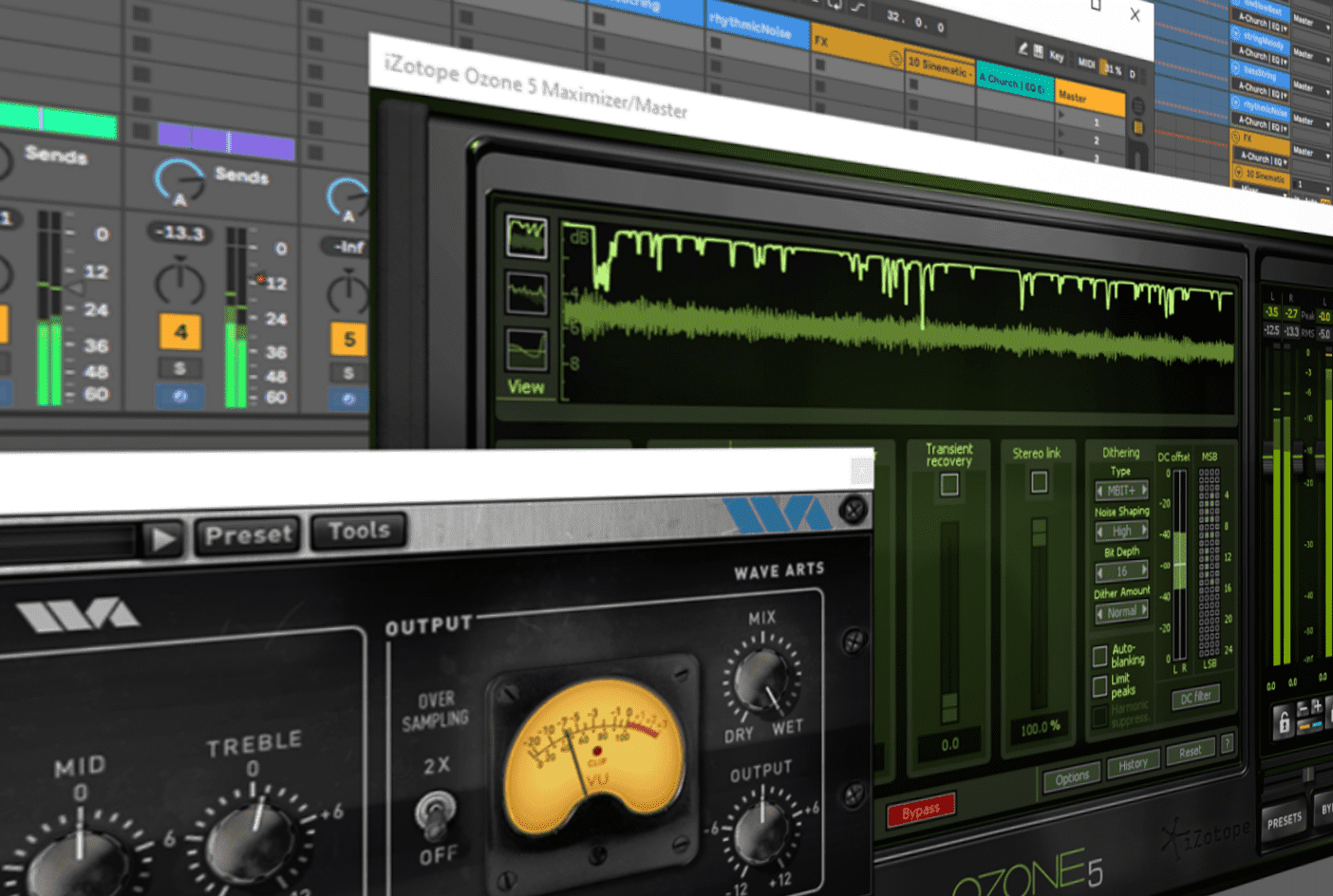Open the Tools menu in Wave Arts plugin

[x=359, y=532]
